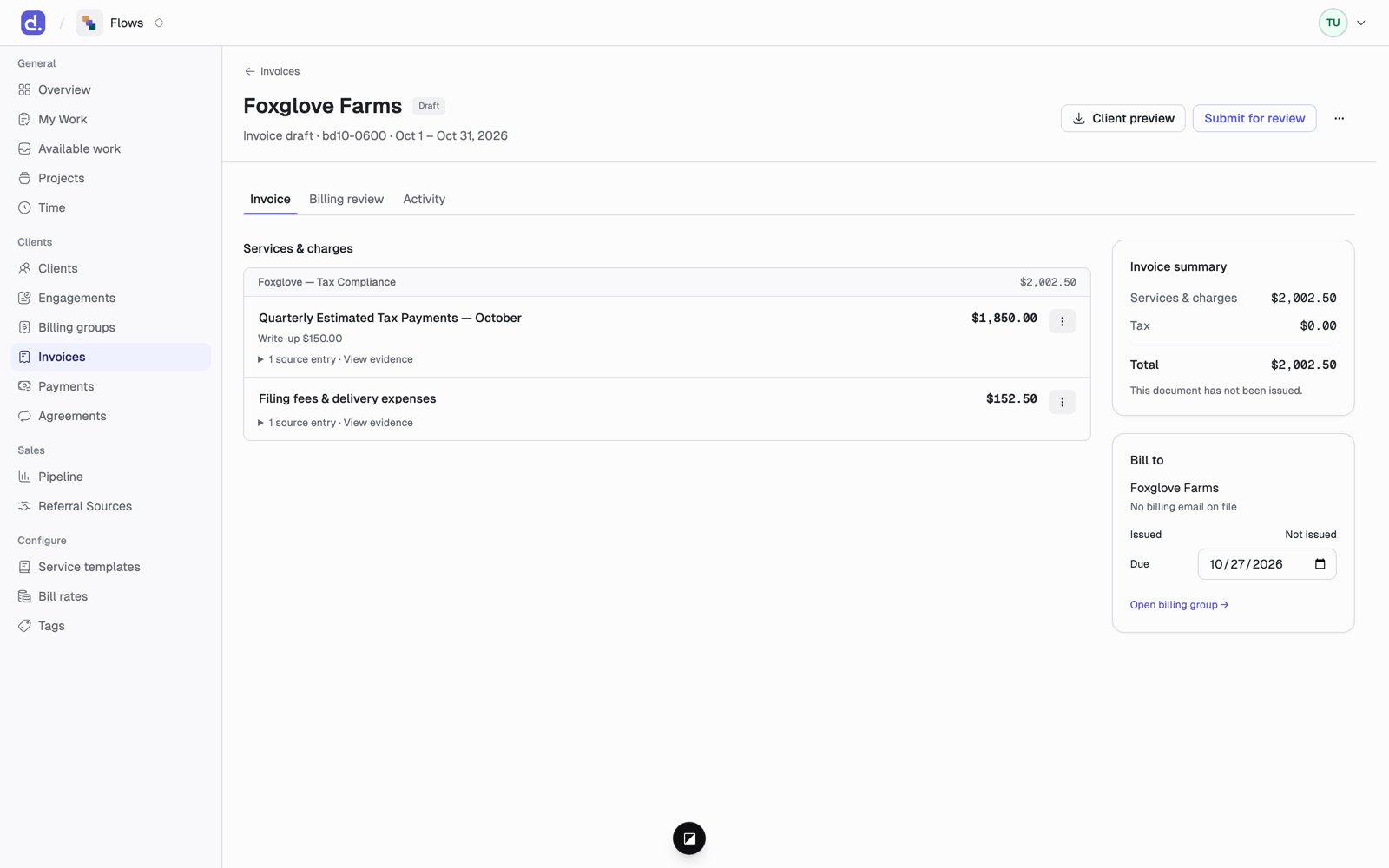The height and width of the screenshot is (868, 1389).
Task: Click the Write-up $150.00 note
Action: coord(300,339)
